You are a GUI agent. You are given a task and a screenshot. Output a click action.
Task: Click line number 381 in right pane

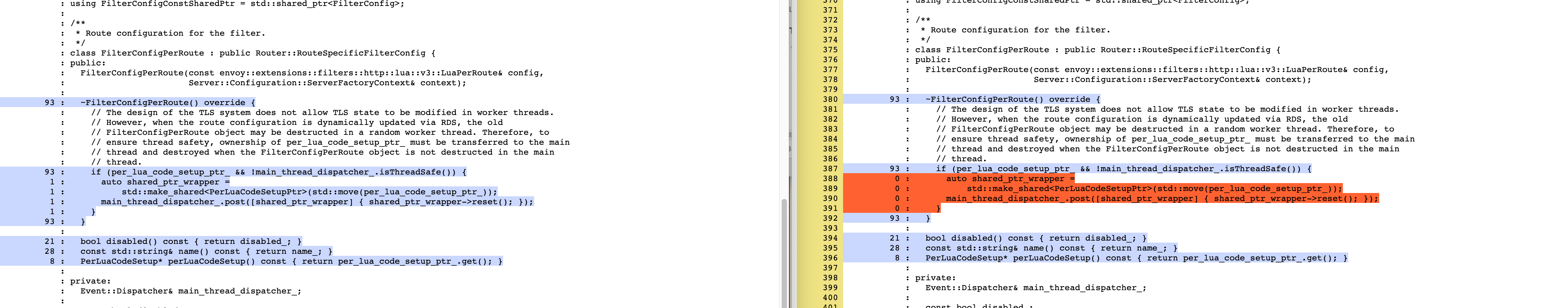830,109
